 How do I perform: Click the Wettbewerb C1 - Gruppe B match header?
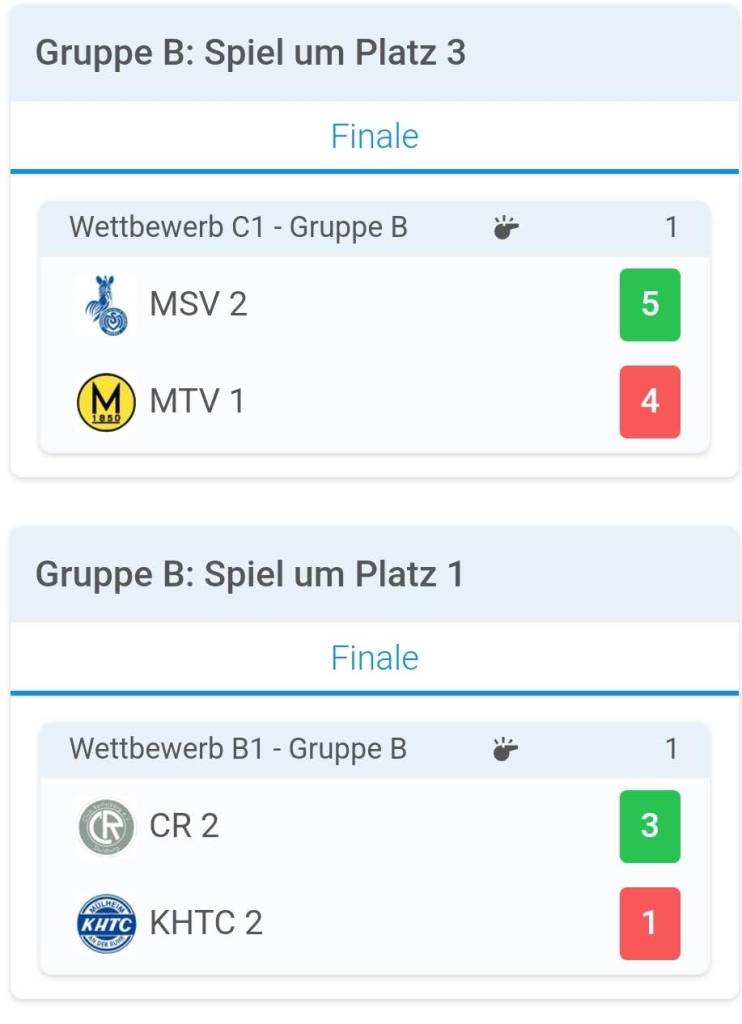tap(238, 228)
